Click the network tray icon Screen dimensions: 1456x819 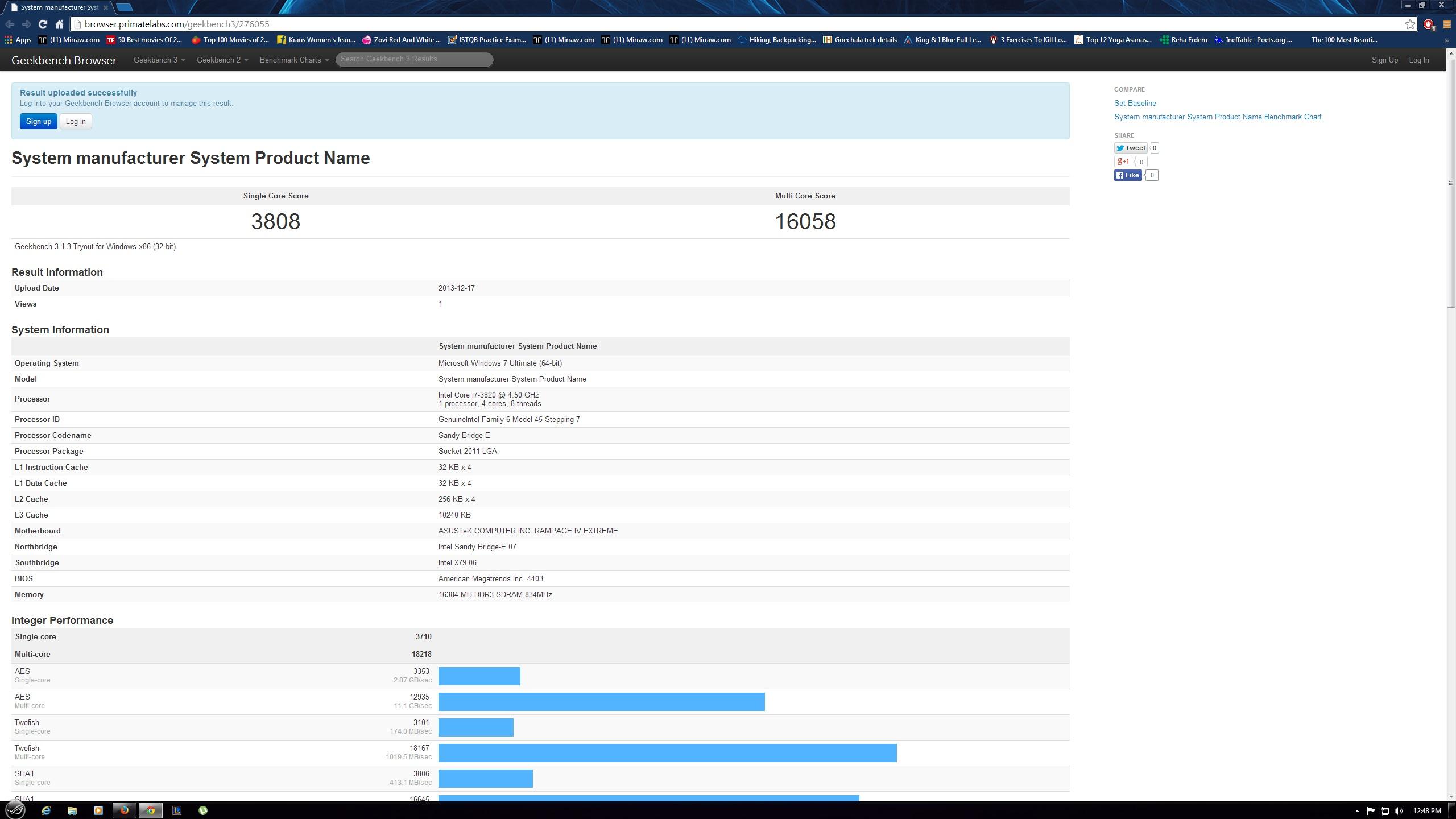[x=1385, y=811]
